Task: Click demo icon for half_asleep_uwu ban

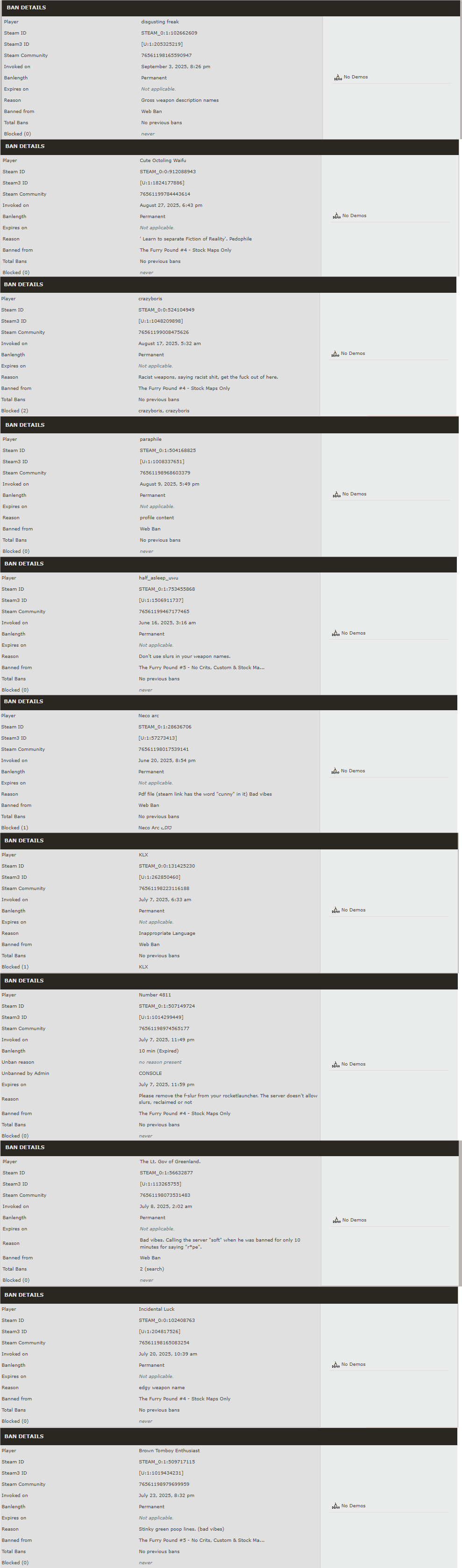Action: click(x=336, y=634)
